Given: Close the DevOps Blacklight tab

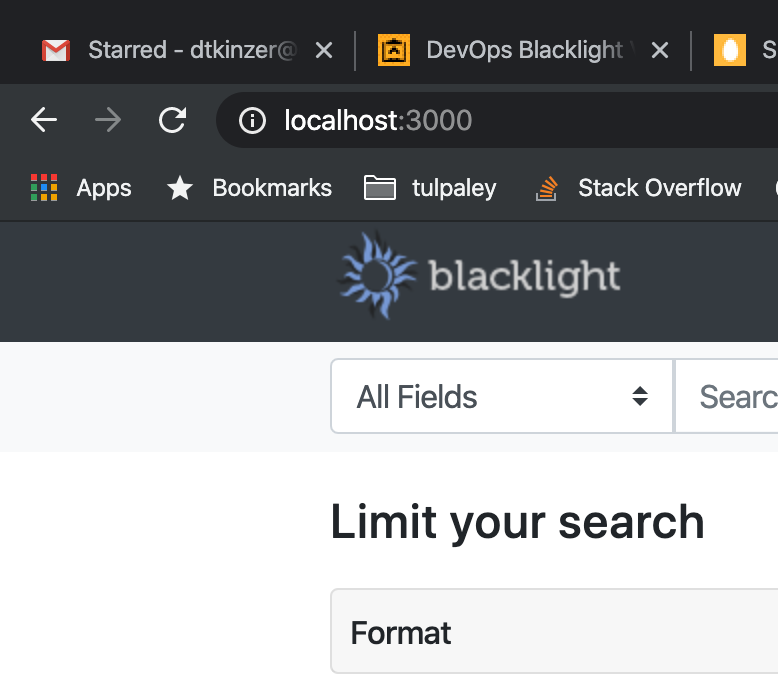Looking at the screenshot, I should [659, 50].
